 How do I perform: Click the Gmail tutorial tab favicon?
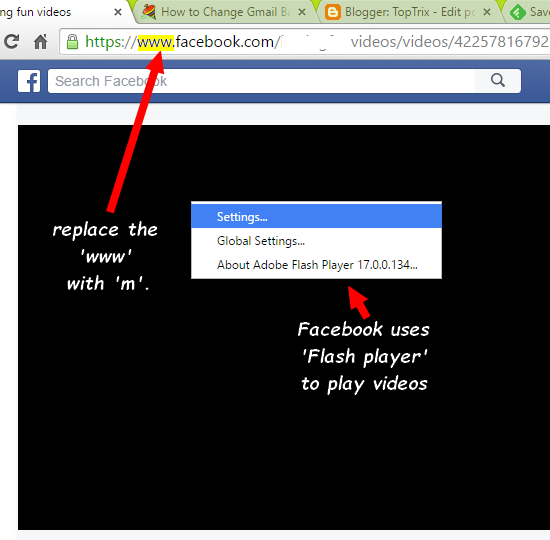point(149,12)
